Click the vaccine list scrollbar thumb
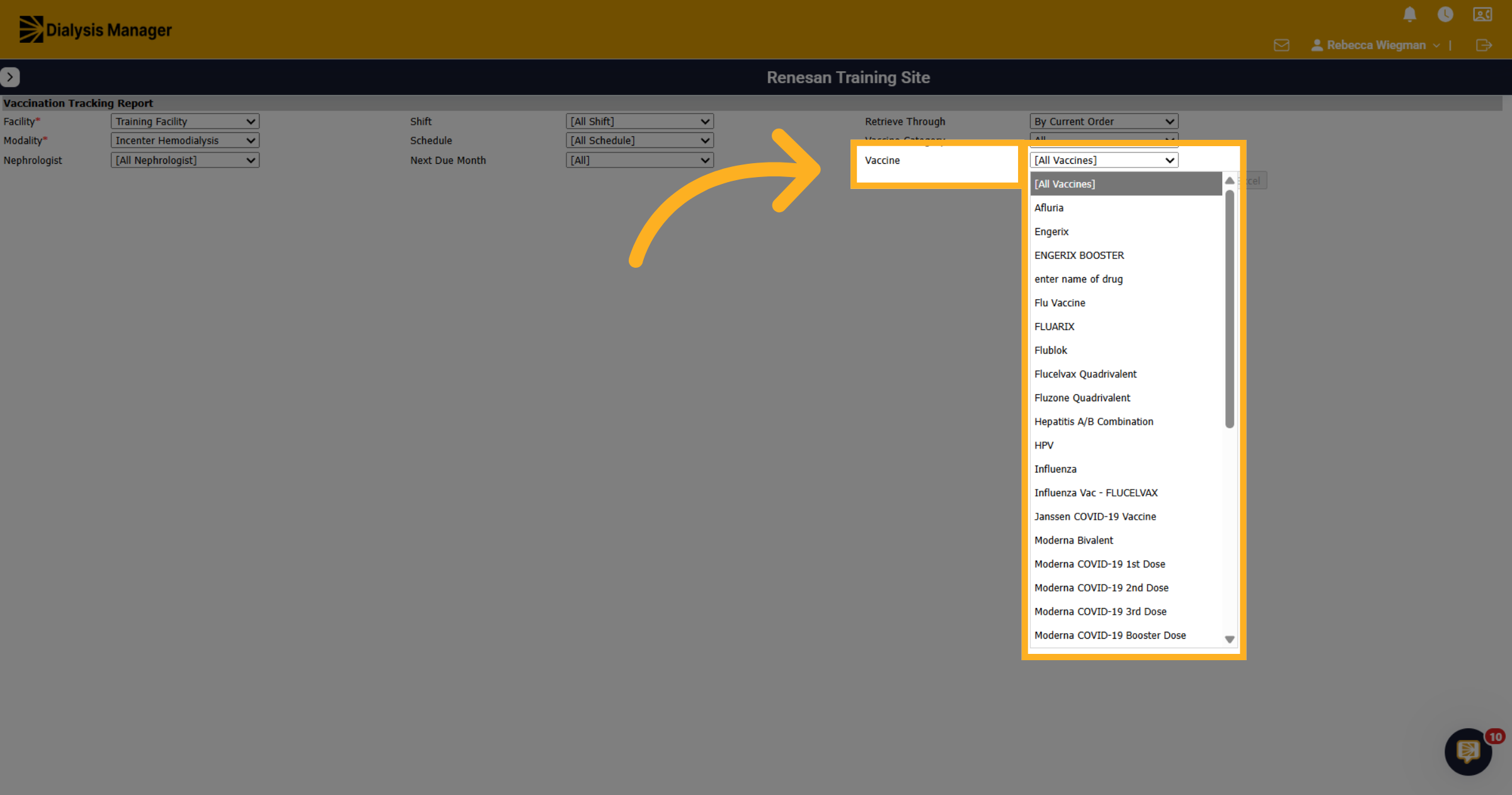This screenshot has width=1512, height=795. (x=1229, y=309)
